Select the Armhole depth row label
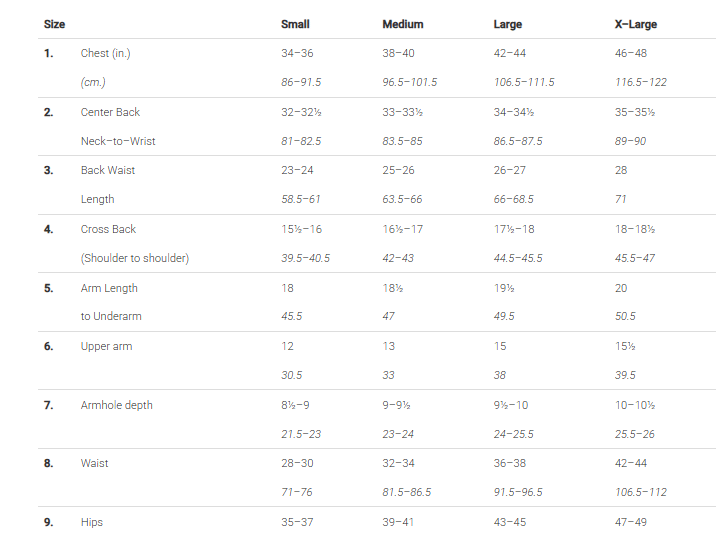Viewport: 724px width, 541px height. point(116,405)
